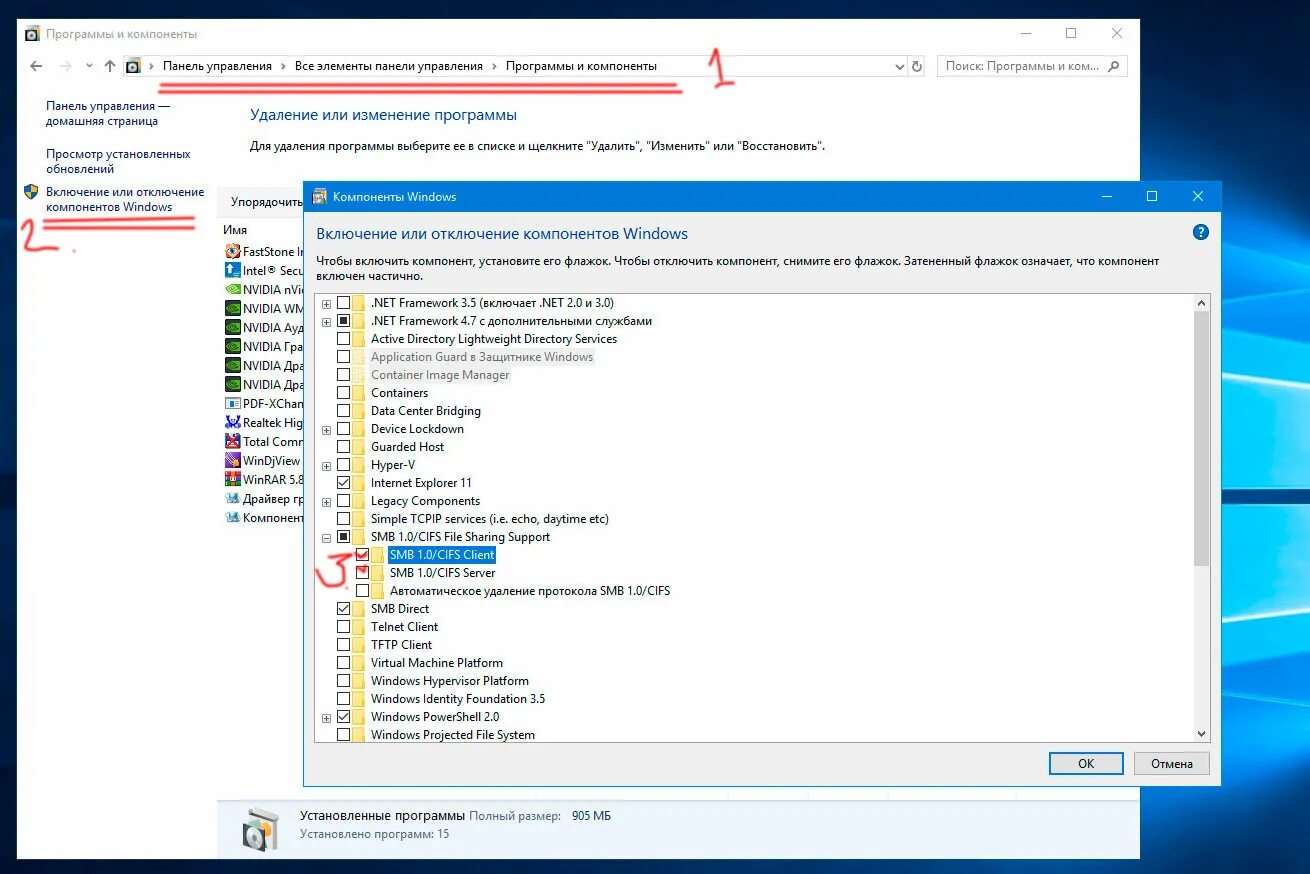Screen dimensions: 1310x874
Task: Collapse SMB 1.0/CIFS File Sharing Support
Action: [326, 537]
